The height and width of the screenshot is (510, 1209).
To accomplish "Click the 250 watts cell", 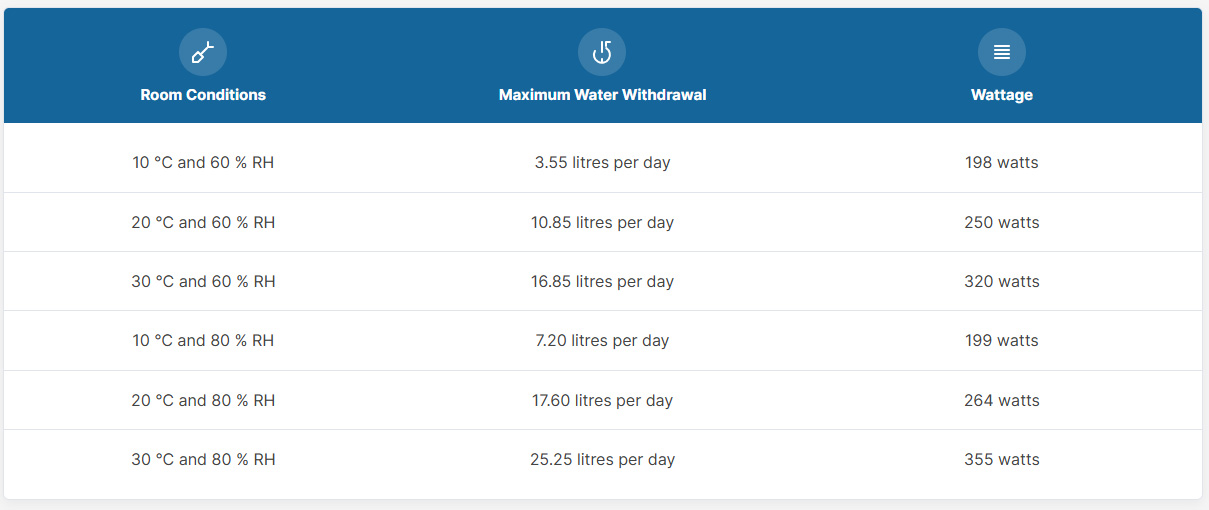I will 1002,222.
